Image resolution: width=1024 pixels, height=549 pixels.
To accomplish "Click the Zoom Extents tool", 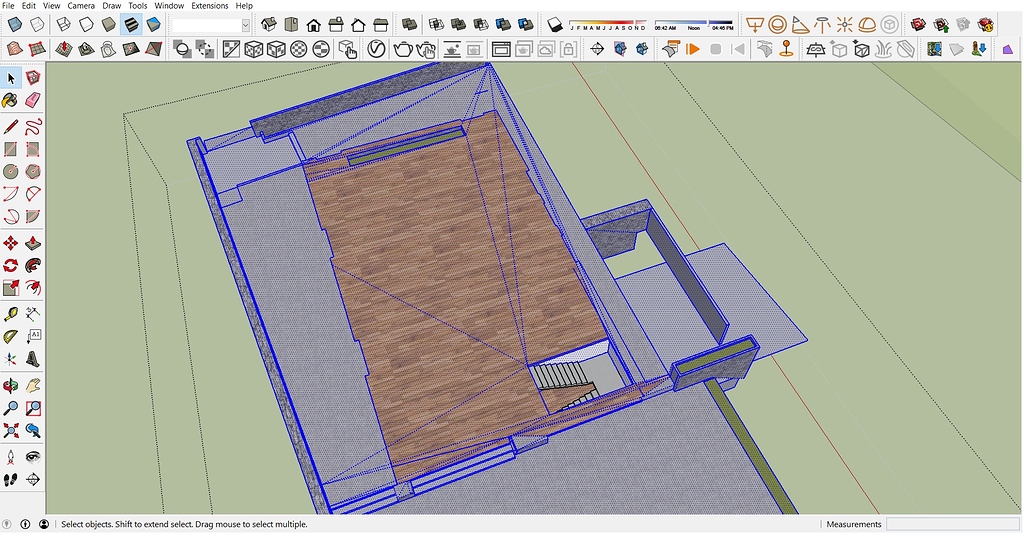I will click(x=11, y=430).
